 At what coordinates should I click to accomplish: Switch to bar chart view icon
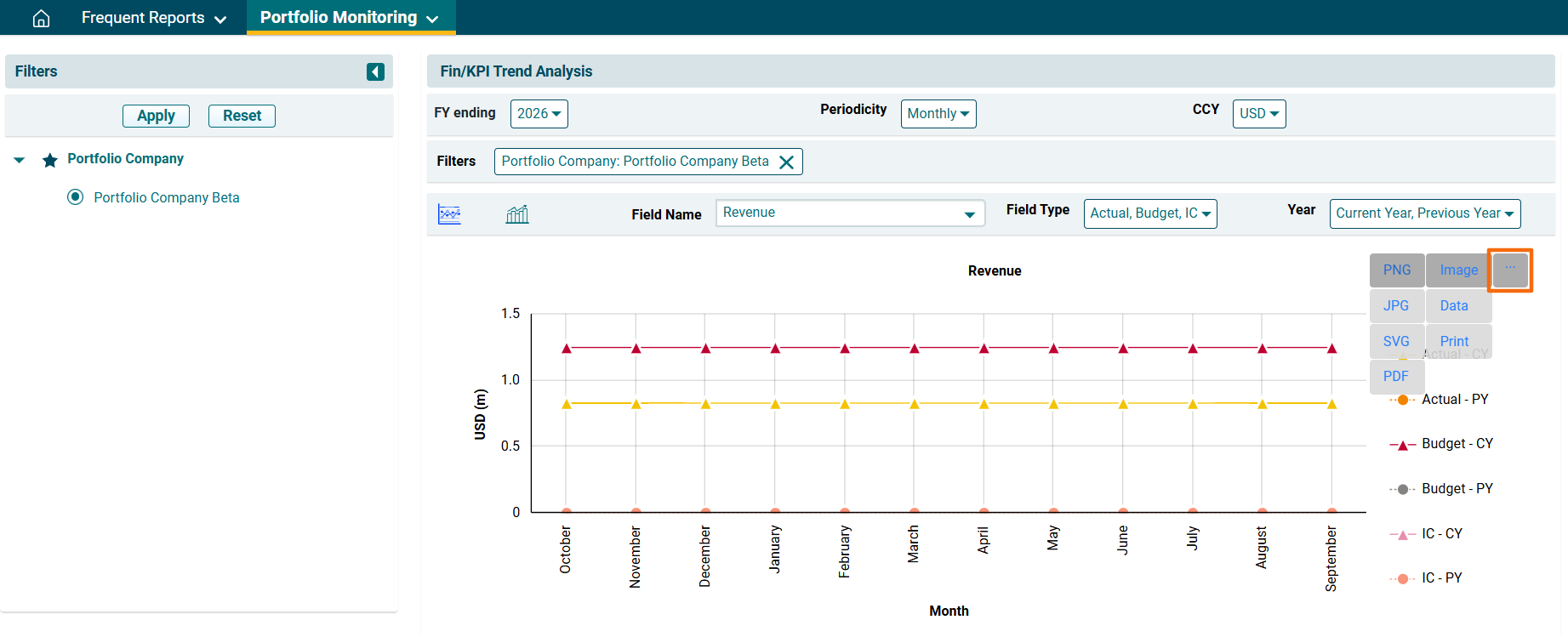(x=517, y=214)
